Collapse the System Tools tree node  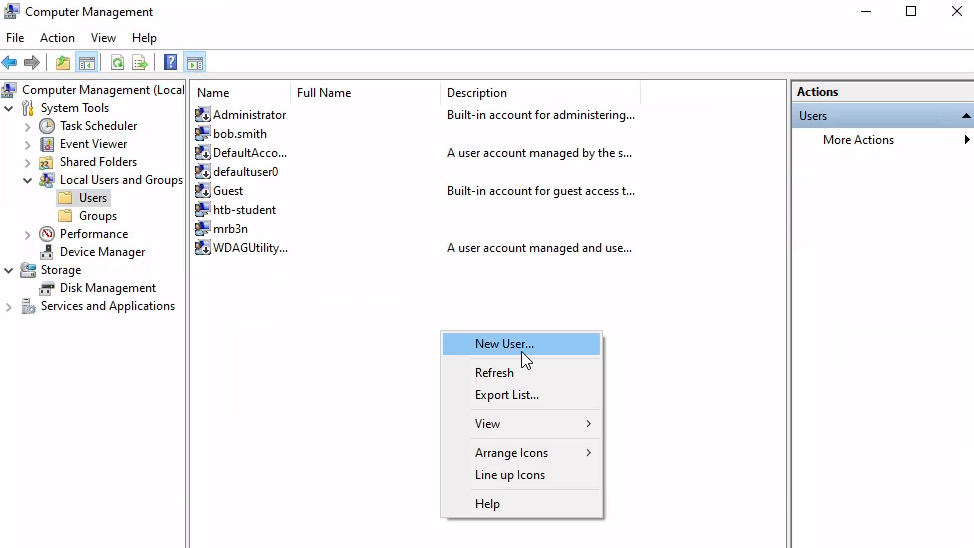(9, 108)
